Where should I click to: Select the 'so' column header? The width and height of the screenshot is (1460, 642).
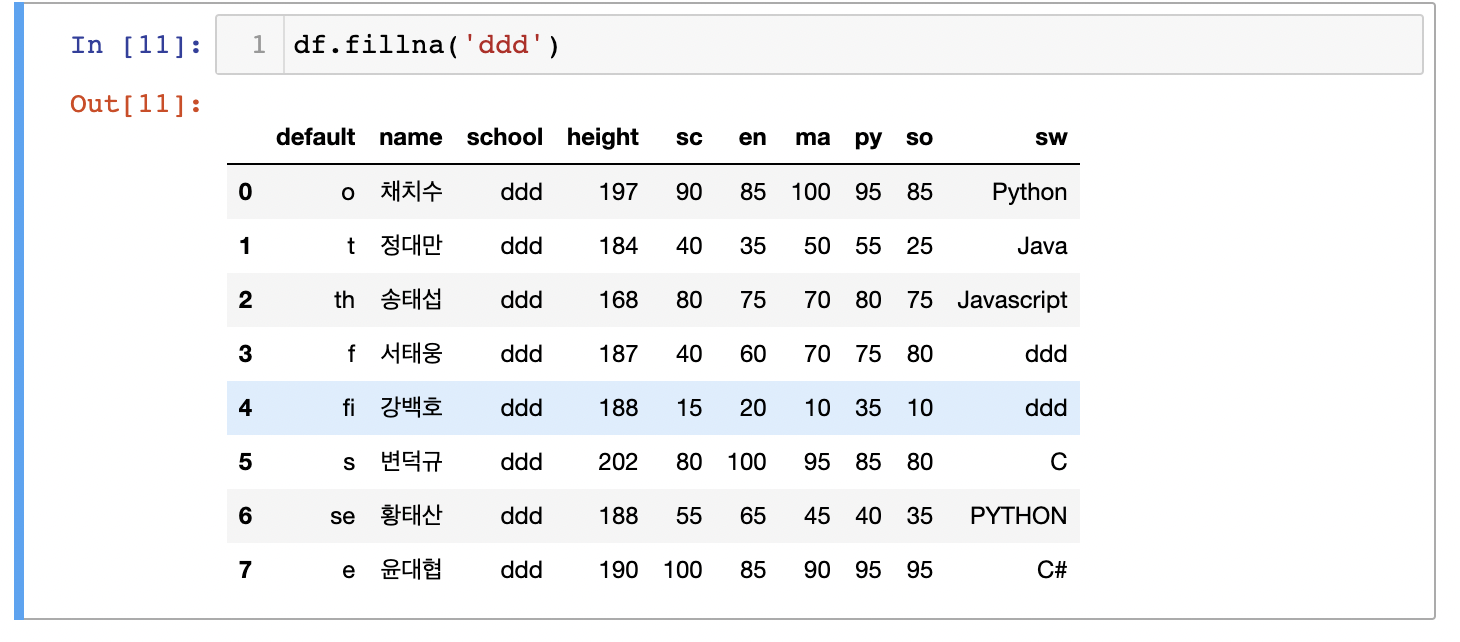coord(919,138)
